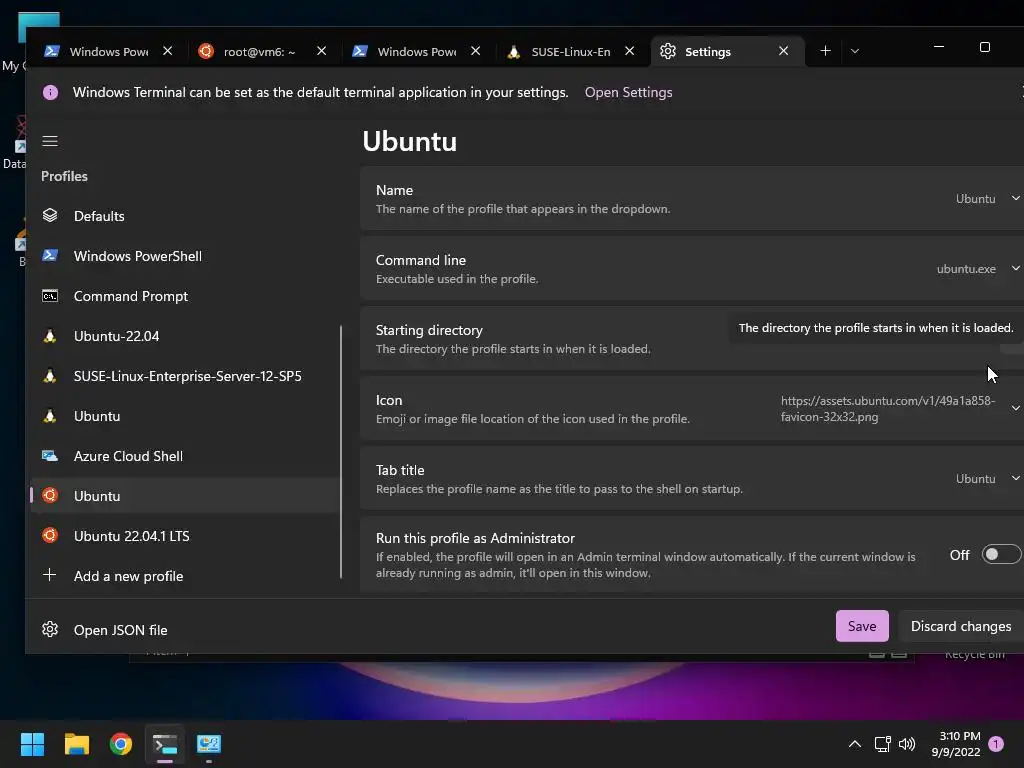Switch to the second Windows PowerShell tab
Image resolution: width=1024 pixels, height=768 pixels.
(x=406, y=51)
